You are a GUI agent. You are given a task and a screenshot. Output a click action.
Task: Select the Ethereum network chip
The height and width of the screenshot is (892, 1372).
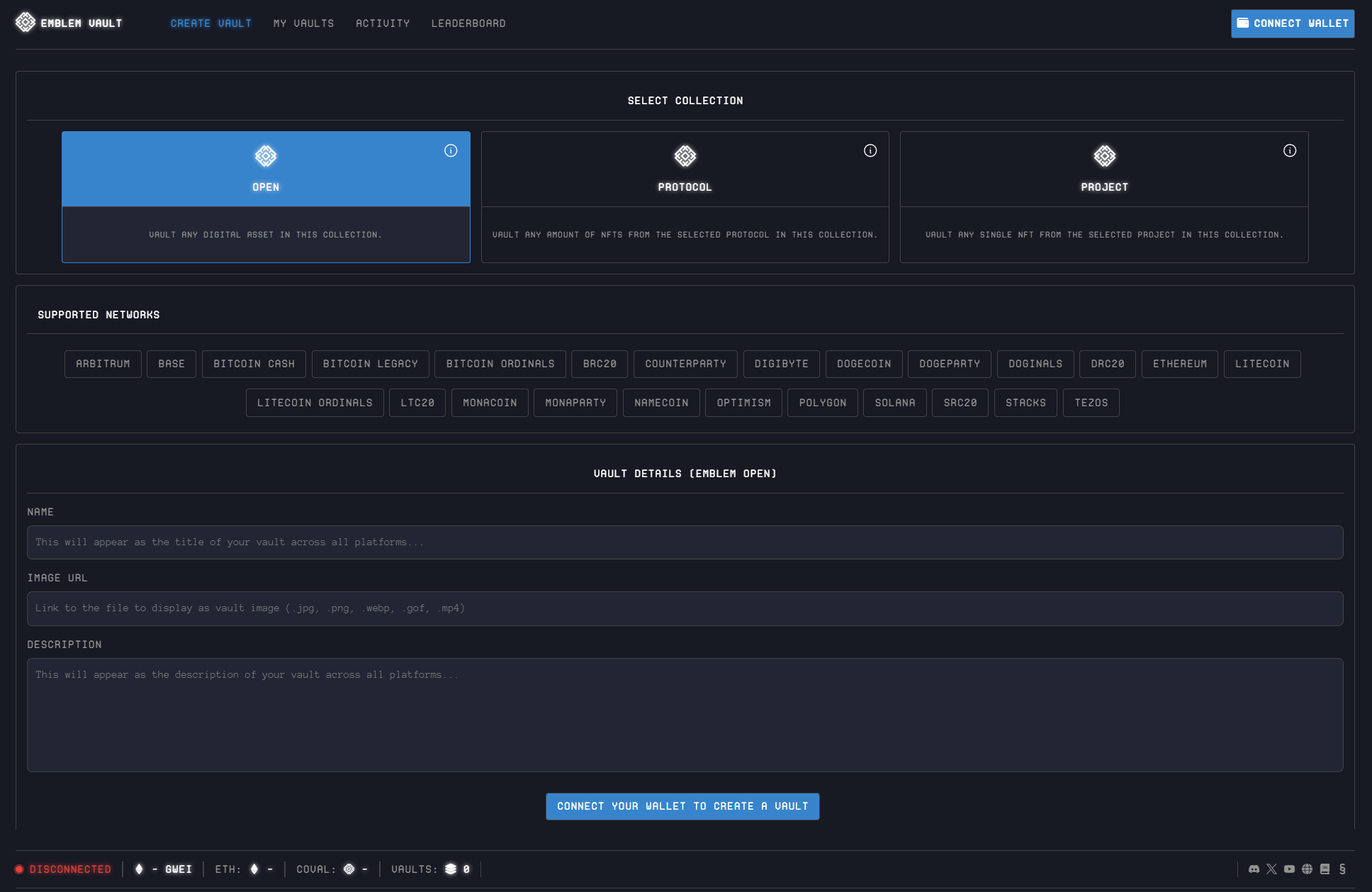click(1180, 364)
